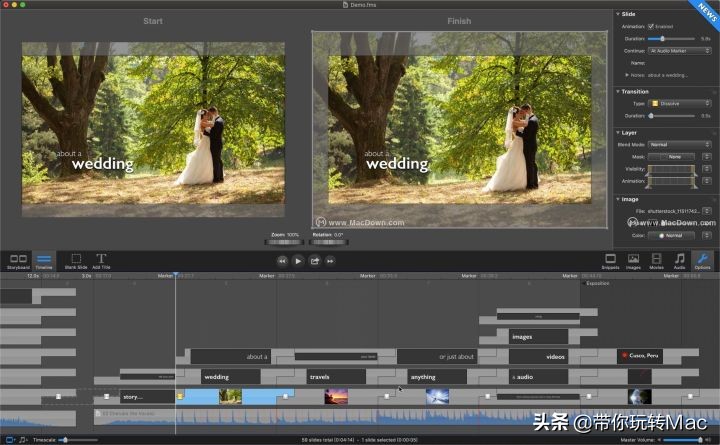Select the blue sky image thumbnail in timeline
The width and height of the screenshot is (720, 445).
point(437,396)
